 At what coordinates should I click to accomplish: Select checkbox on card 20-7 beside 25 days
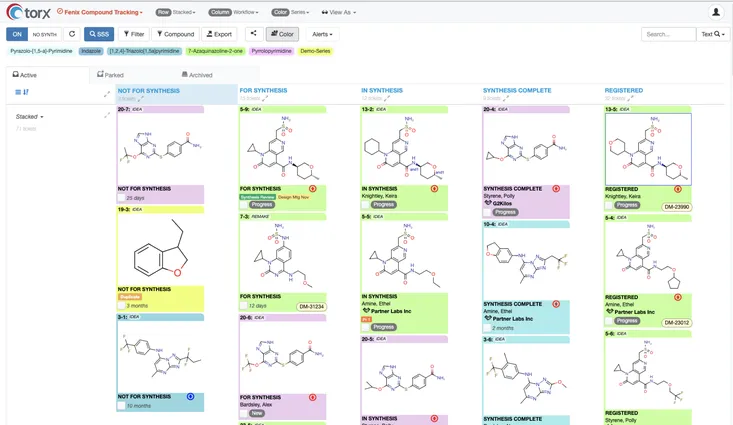coord(122,198)
